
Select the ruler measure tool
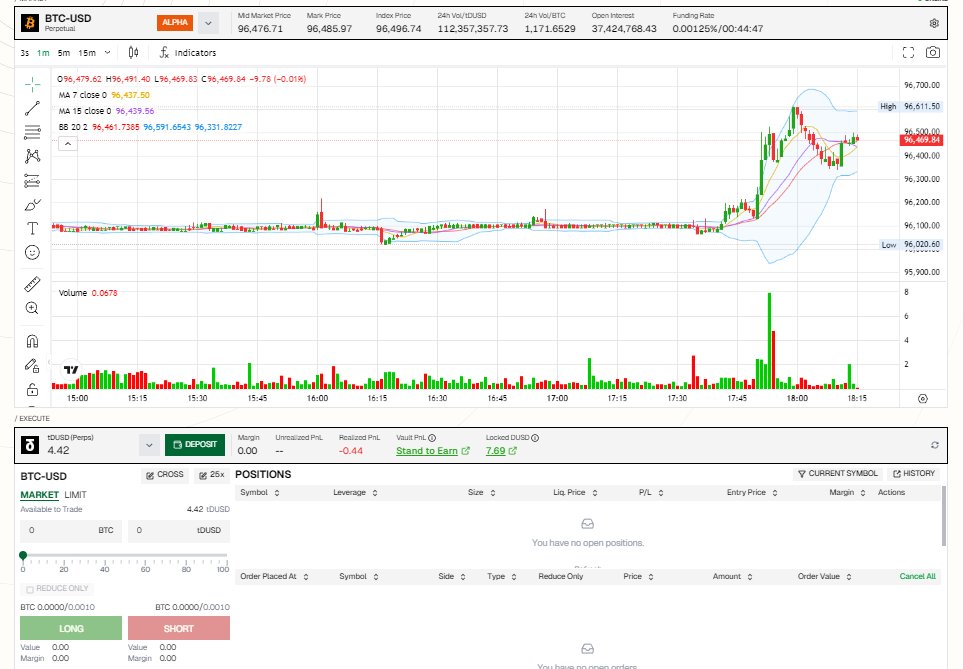(x=33, y=284)
